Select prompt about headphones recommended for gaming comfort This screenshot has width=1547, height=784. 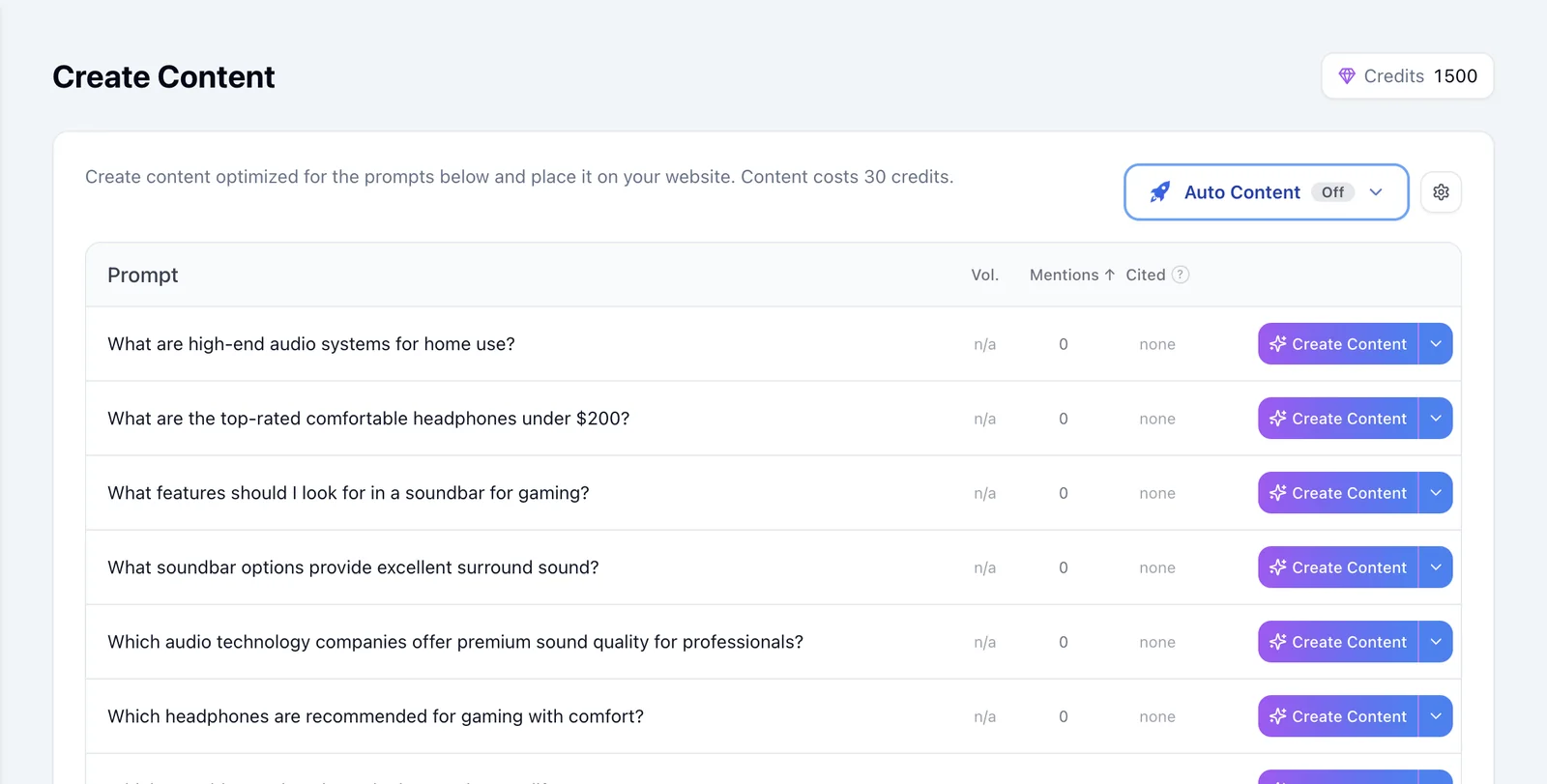pos(375,716)
